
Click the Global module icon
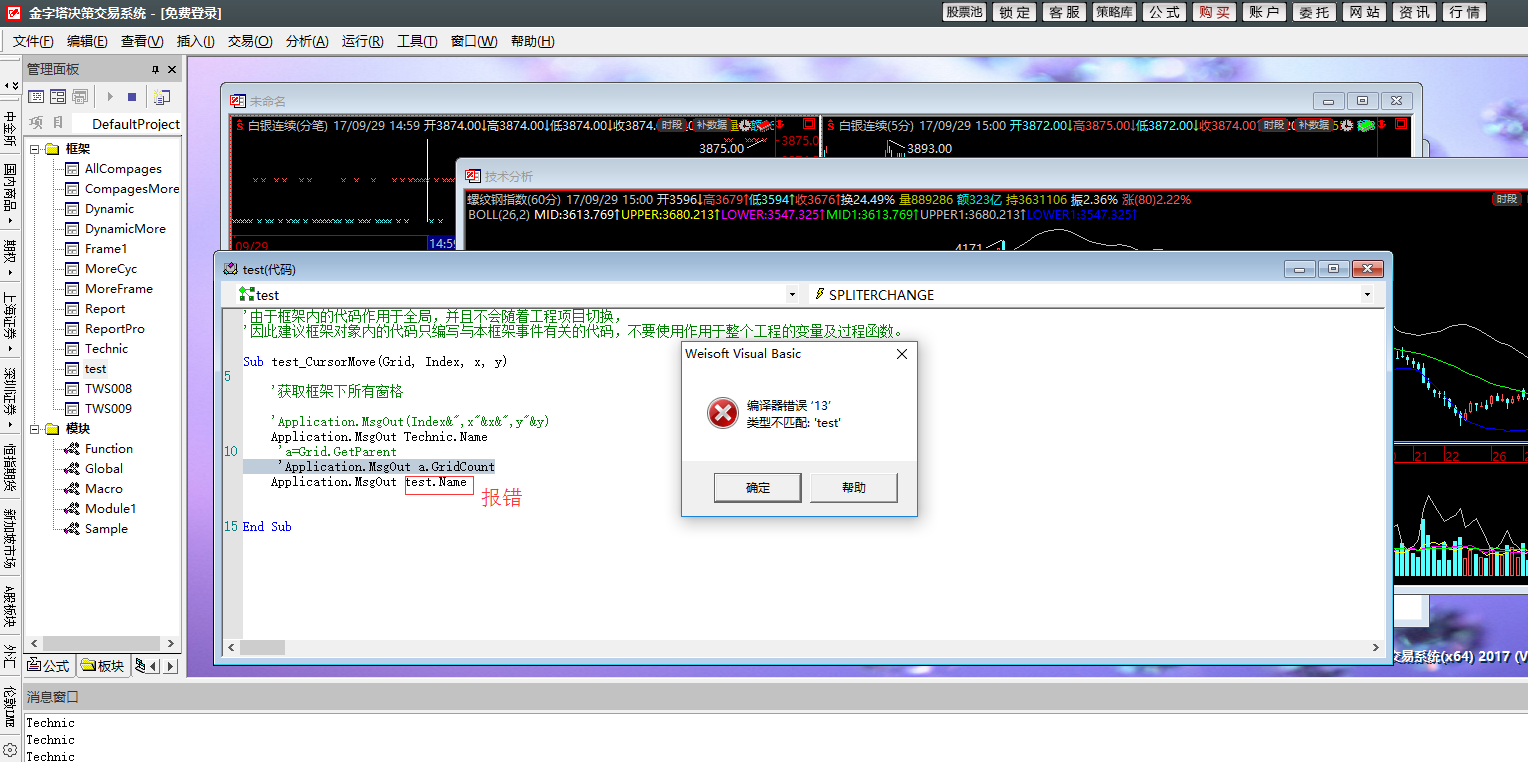coord(72,469)
